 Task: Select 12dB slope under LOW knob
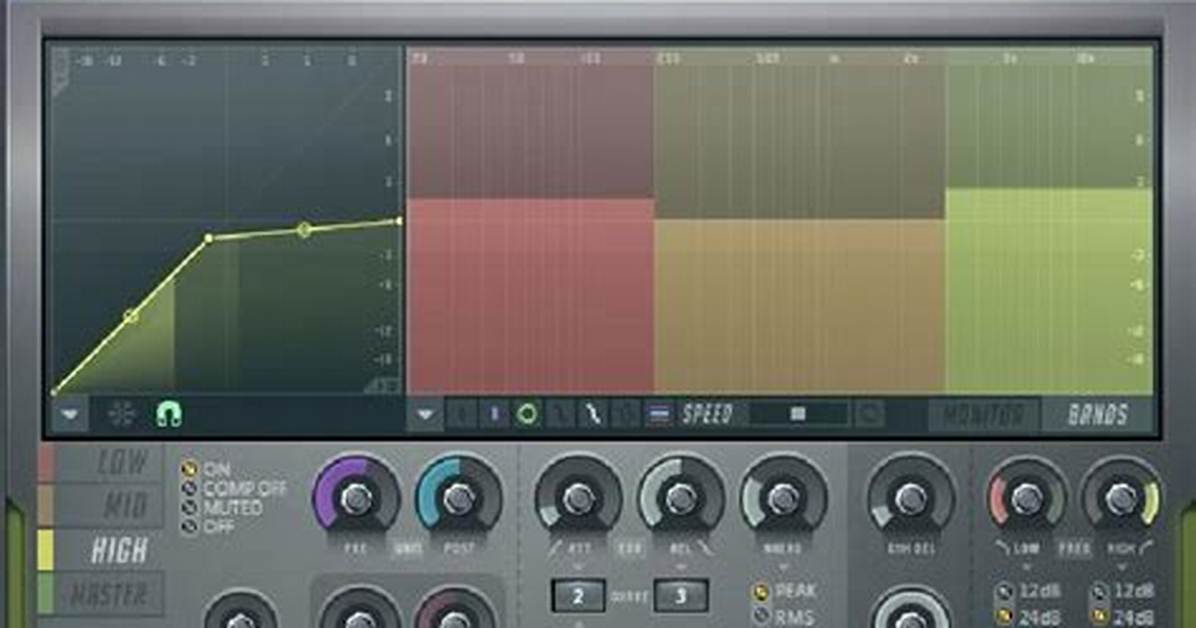(1027, 591)
